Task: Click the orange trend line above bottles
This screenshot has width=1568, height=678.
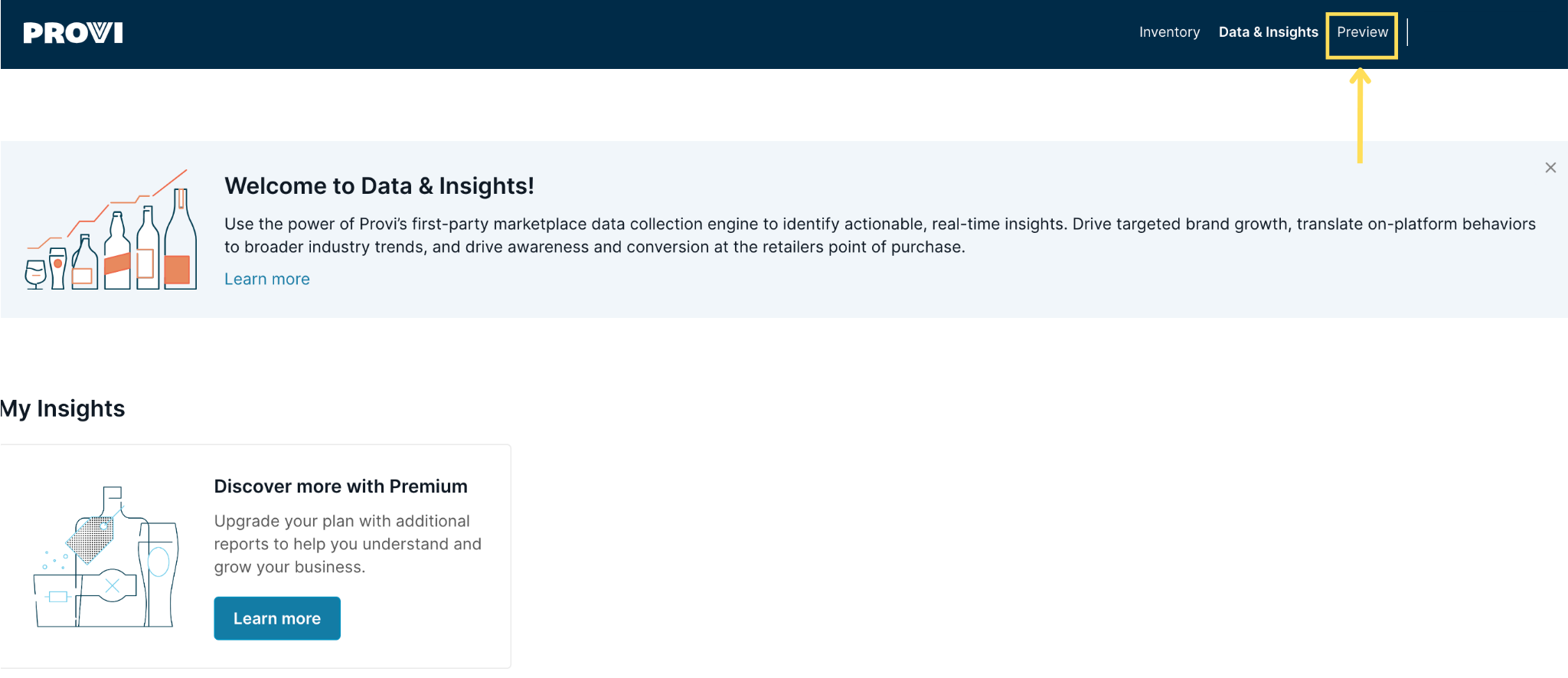Action: tap(107, 208)
